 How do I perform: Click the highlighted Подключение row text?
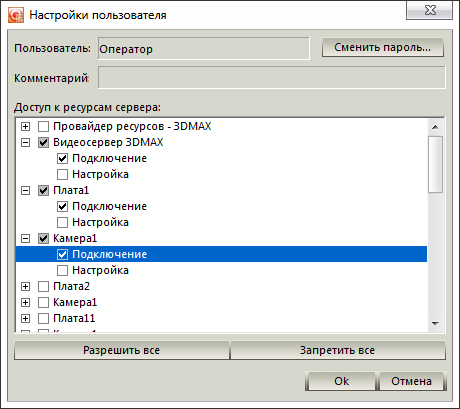click(x=110, y=254)
